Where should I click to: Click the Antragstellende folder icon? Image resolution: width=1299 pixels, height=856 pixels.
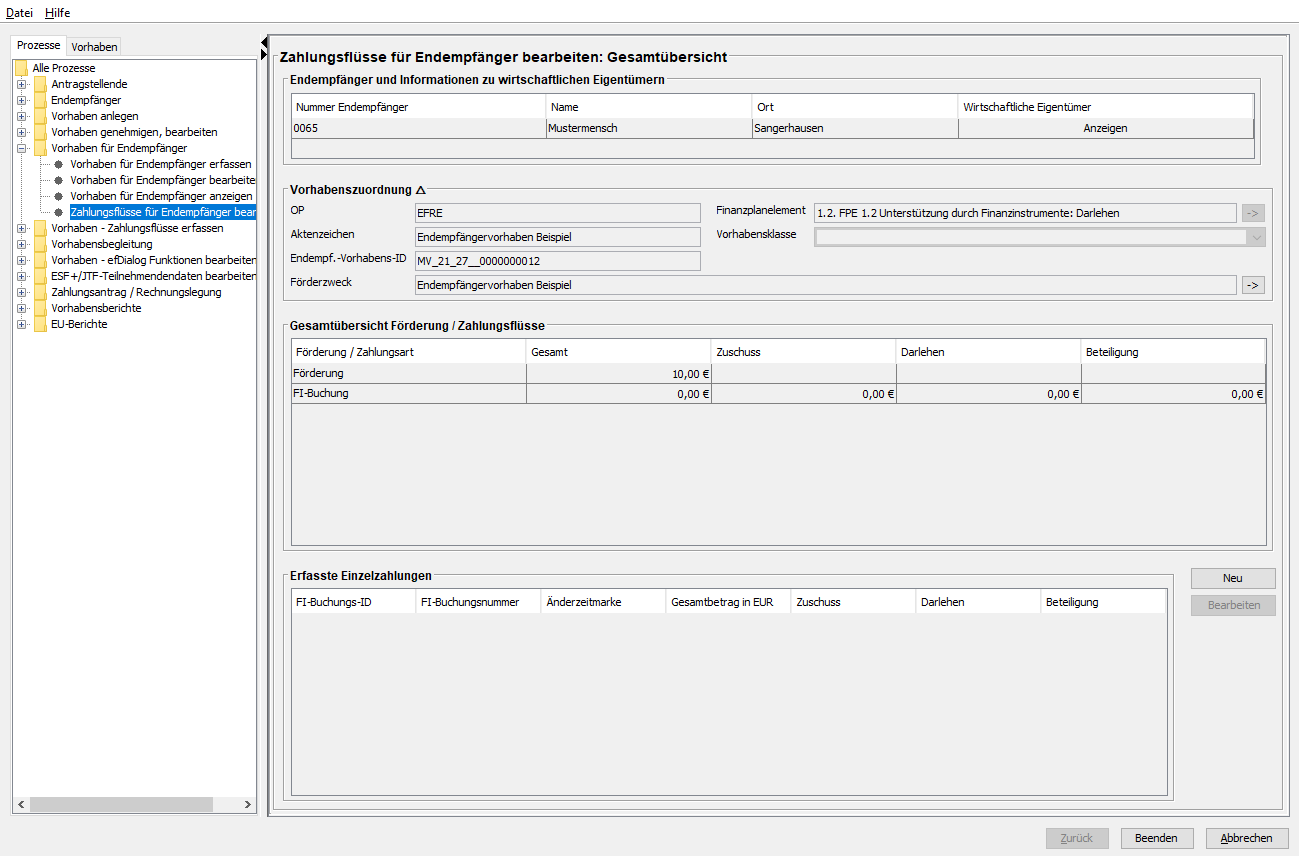[x=40, y=84]
